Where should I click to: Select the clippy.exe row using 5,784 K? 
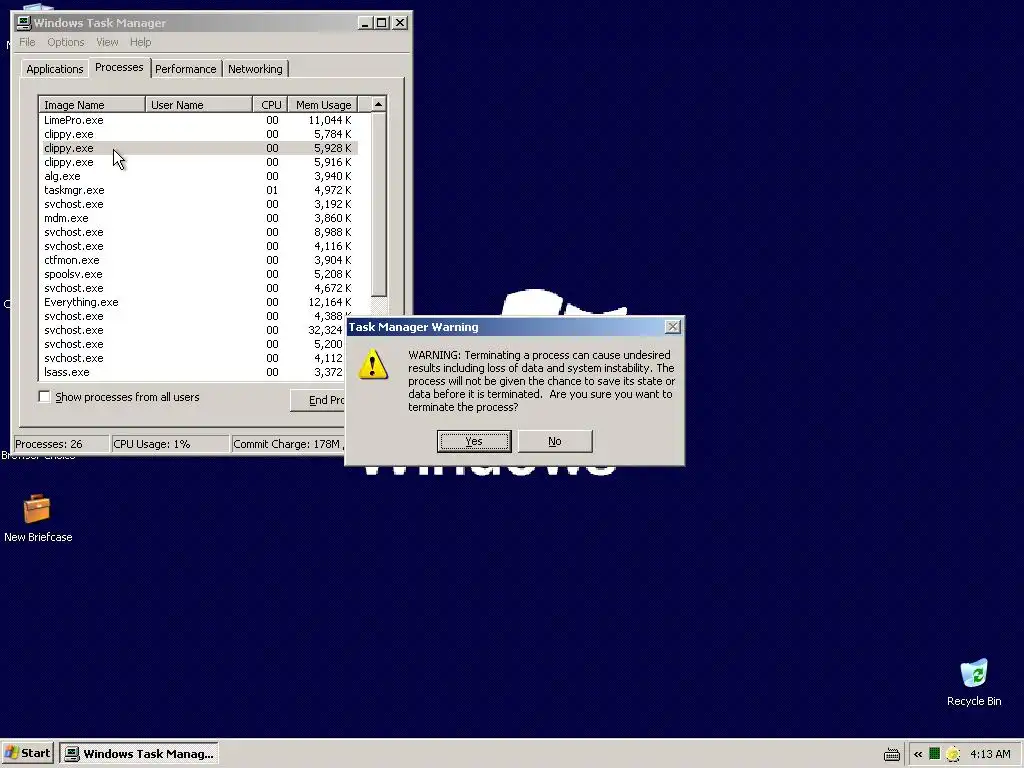(198, 134)
